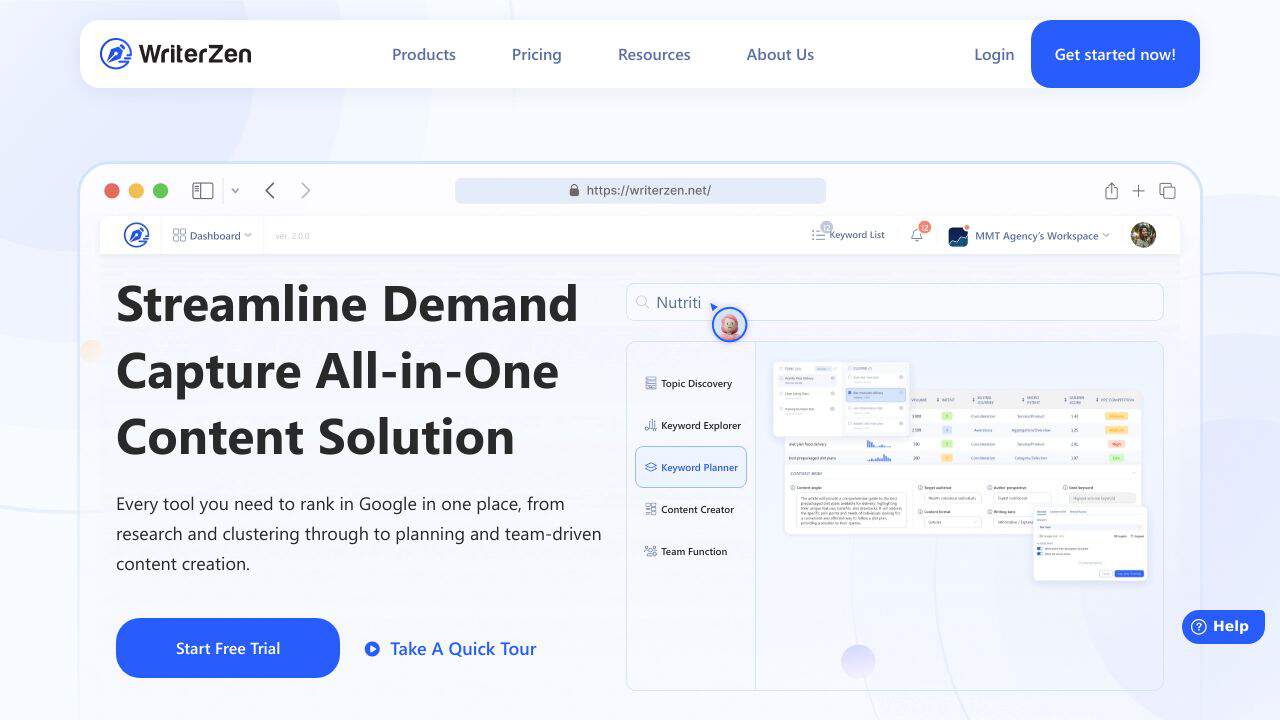This screenshot has width=1280, height=720.
Task: Click the WriterZen logo in the header
Action: point(176,54)
